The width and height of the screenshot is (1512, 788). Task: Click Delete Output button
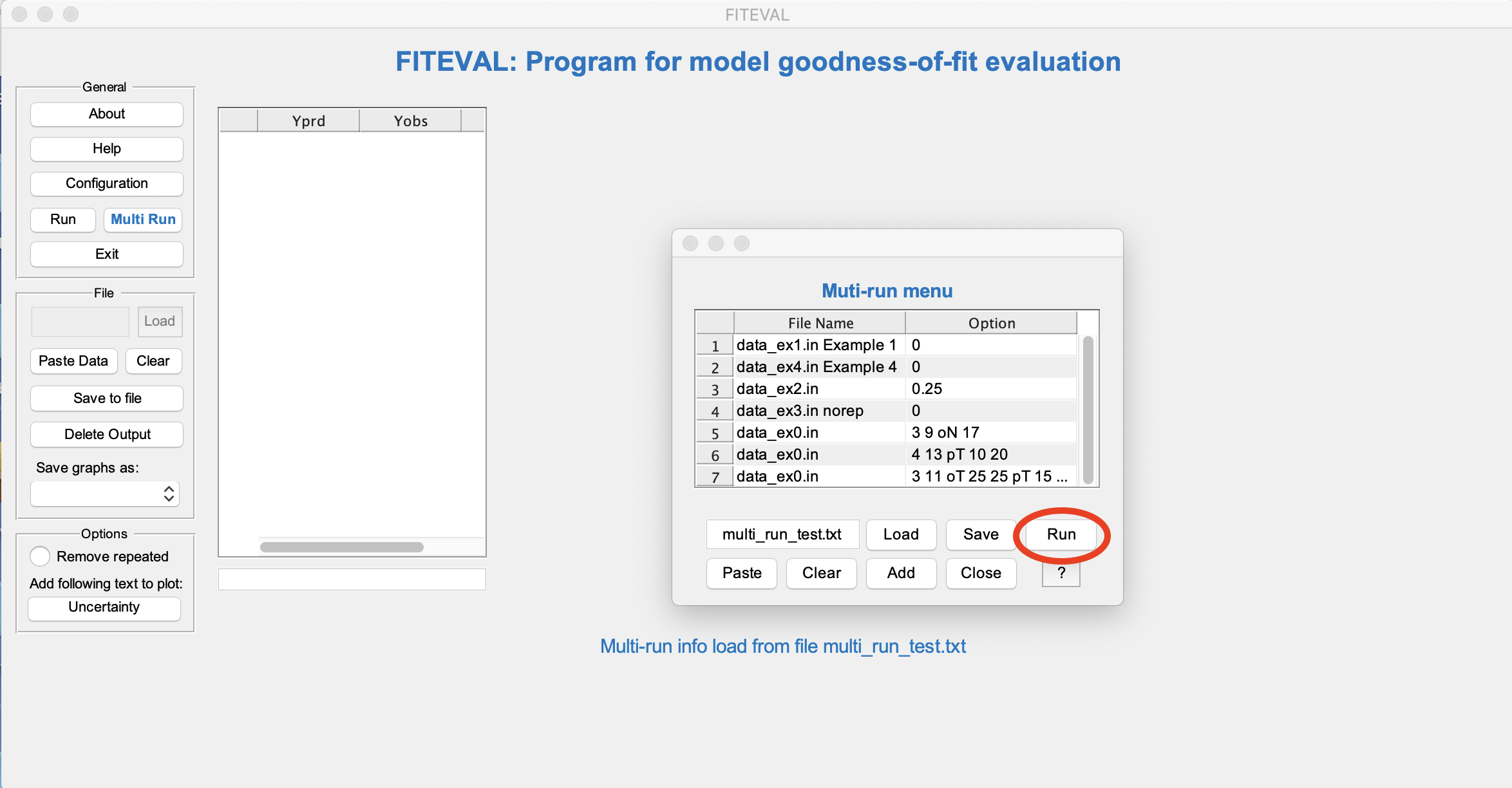click(107, 435)
